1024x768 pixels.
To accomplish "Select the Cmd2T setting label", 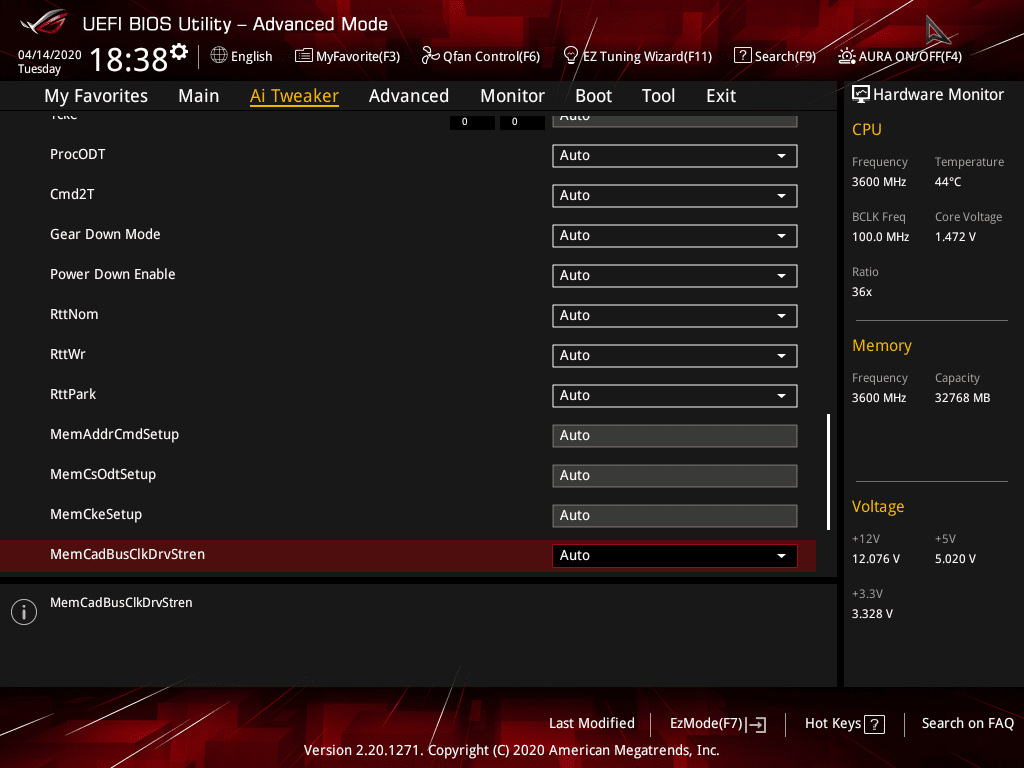I will (72, 194).
